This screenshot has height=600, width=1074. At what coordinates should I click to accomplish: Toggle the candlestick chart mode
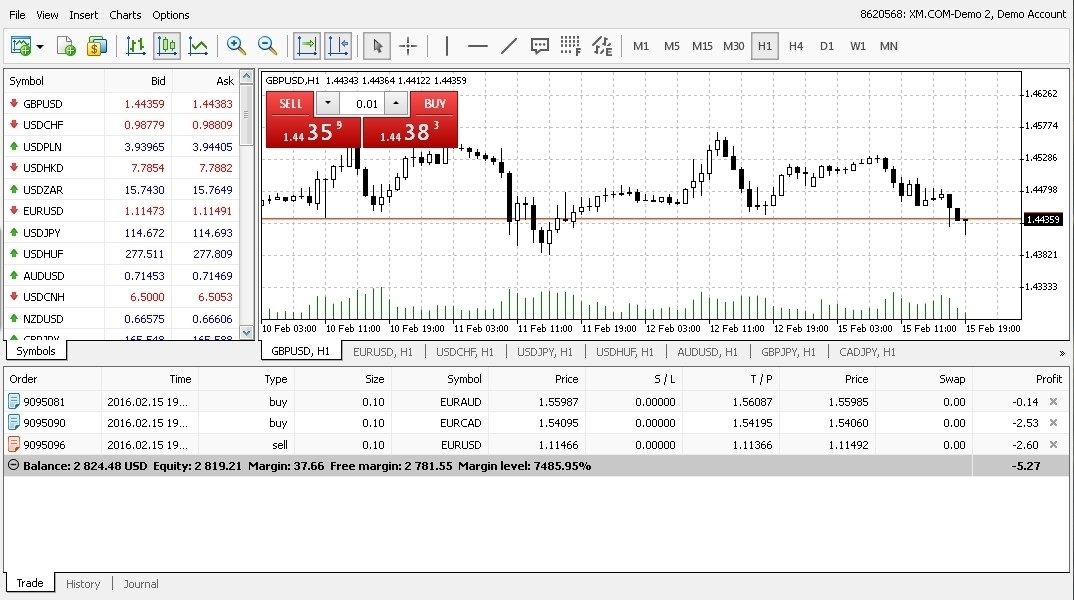pyautogui.click(x=167, y=46)
